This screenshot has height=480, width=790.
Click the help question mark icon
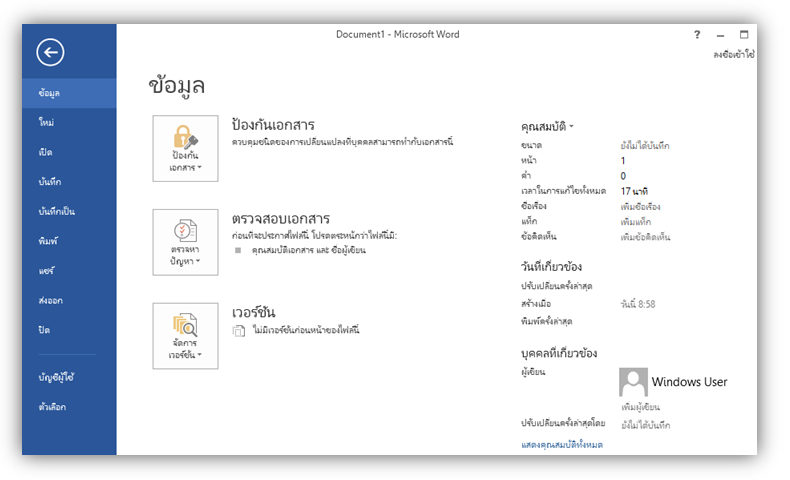[697, 35]
